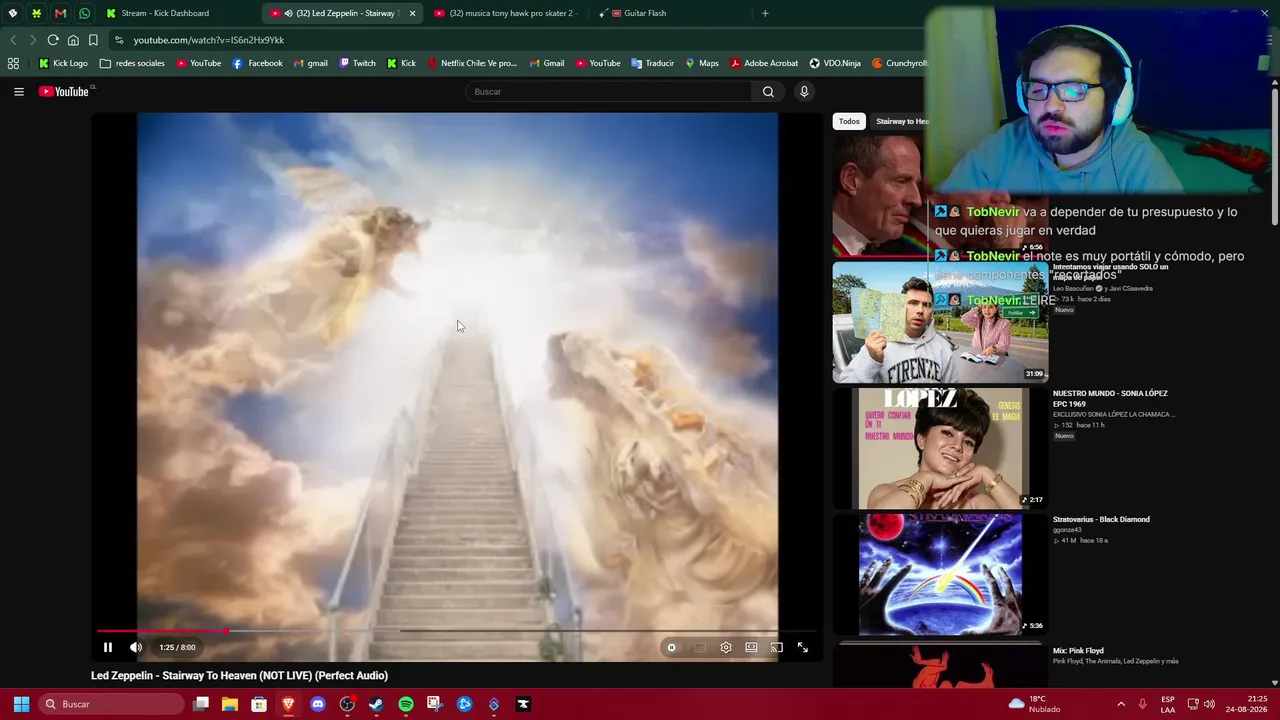This screenshot has height=720, width=1280.
Task: Cast the video to another device
Action: click(776, 647)
